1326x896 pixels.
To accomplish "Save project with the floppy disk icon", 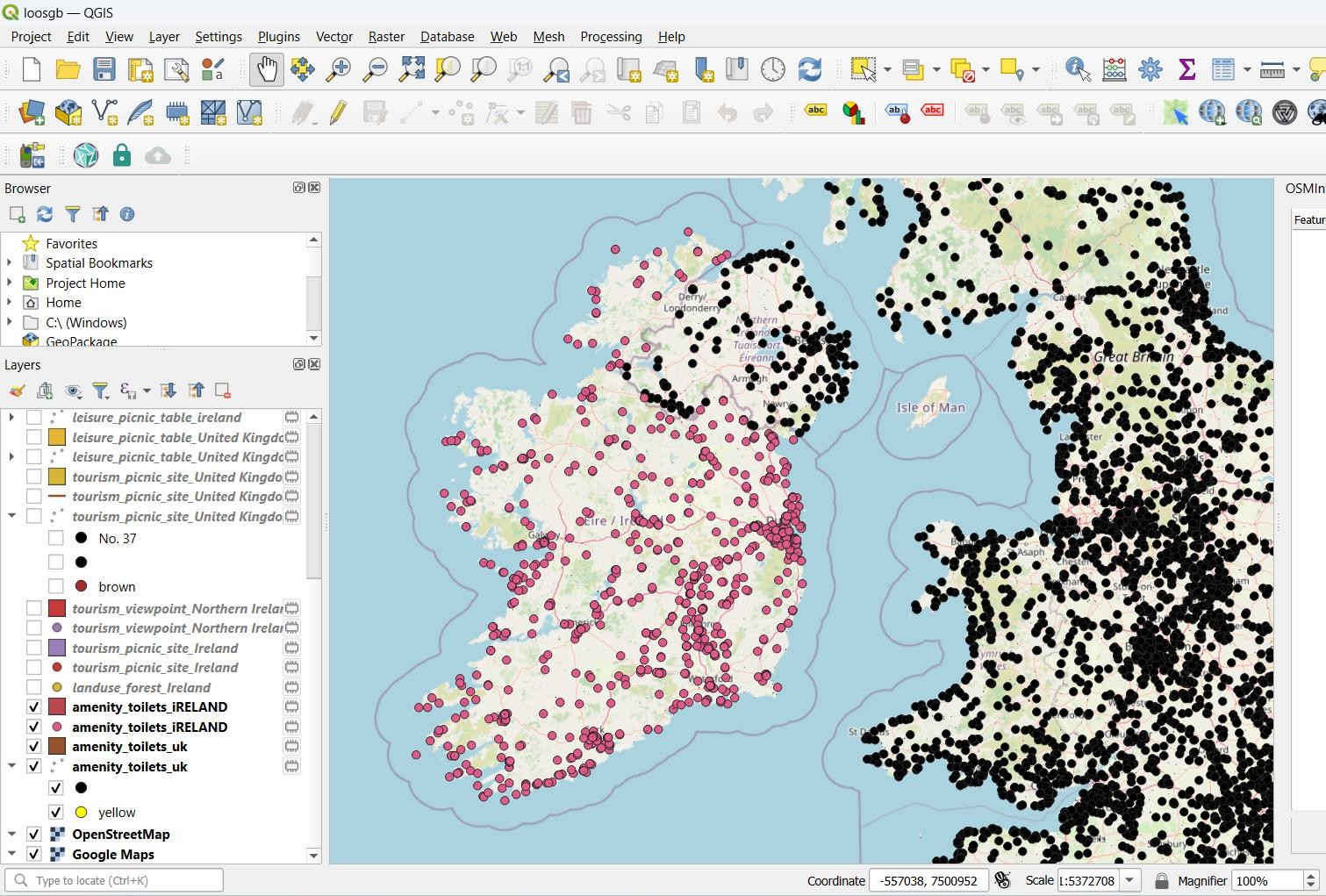I will [104, 69].
